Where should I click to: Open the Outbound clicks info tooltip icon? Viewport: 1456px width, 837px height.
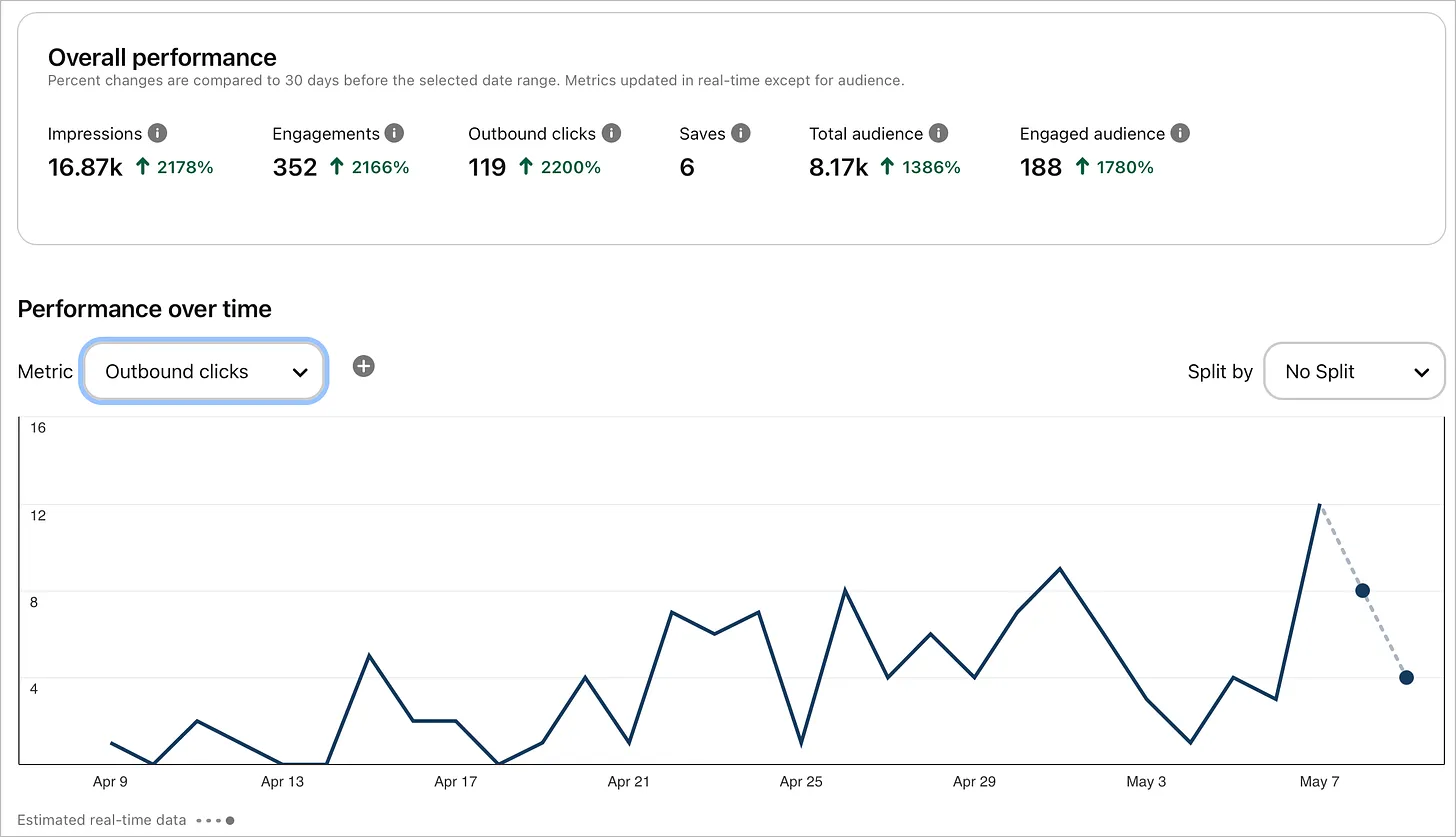click(611, 133)
